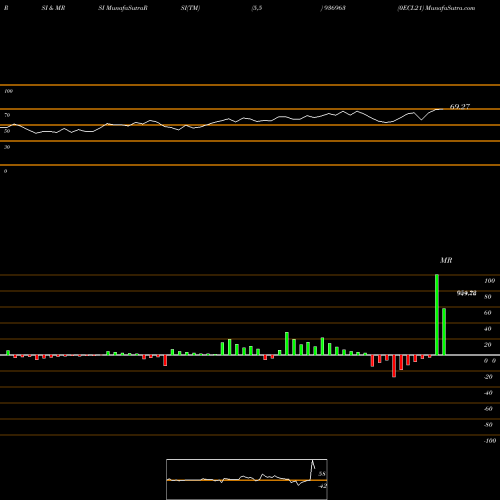Click the MR axis label -80
This screenshot has width=500, height=500.
(x=488, y=425)
